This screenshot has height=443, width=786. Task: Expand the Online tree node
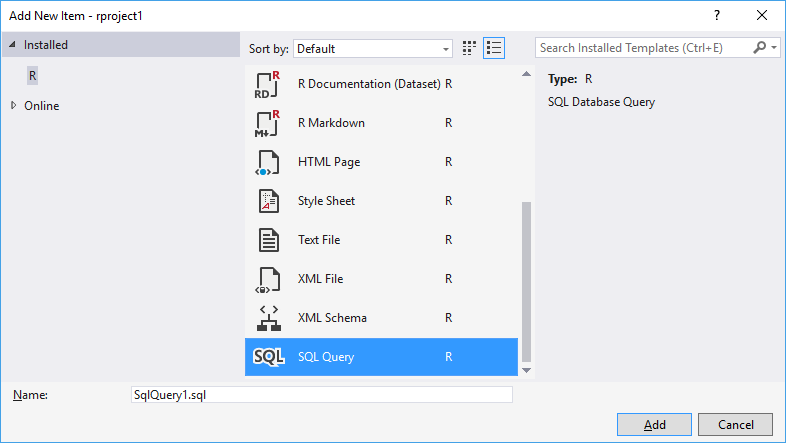pos(14,105)
